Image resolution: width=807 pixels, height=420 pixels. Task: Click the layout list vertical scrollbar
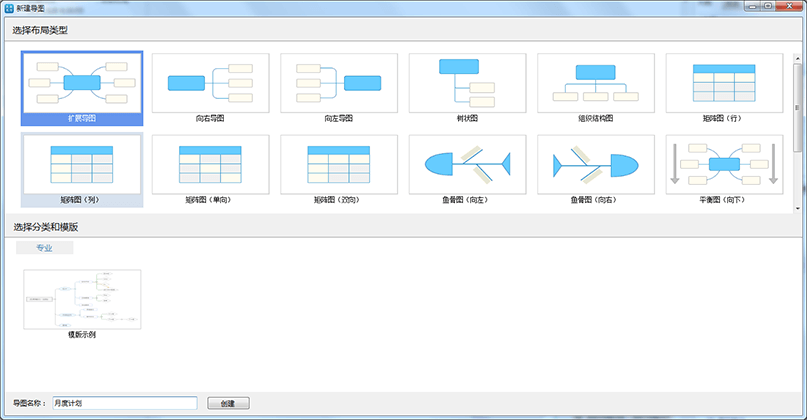(x=797, y=100)
